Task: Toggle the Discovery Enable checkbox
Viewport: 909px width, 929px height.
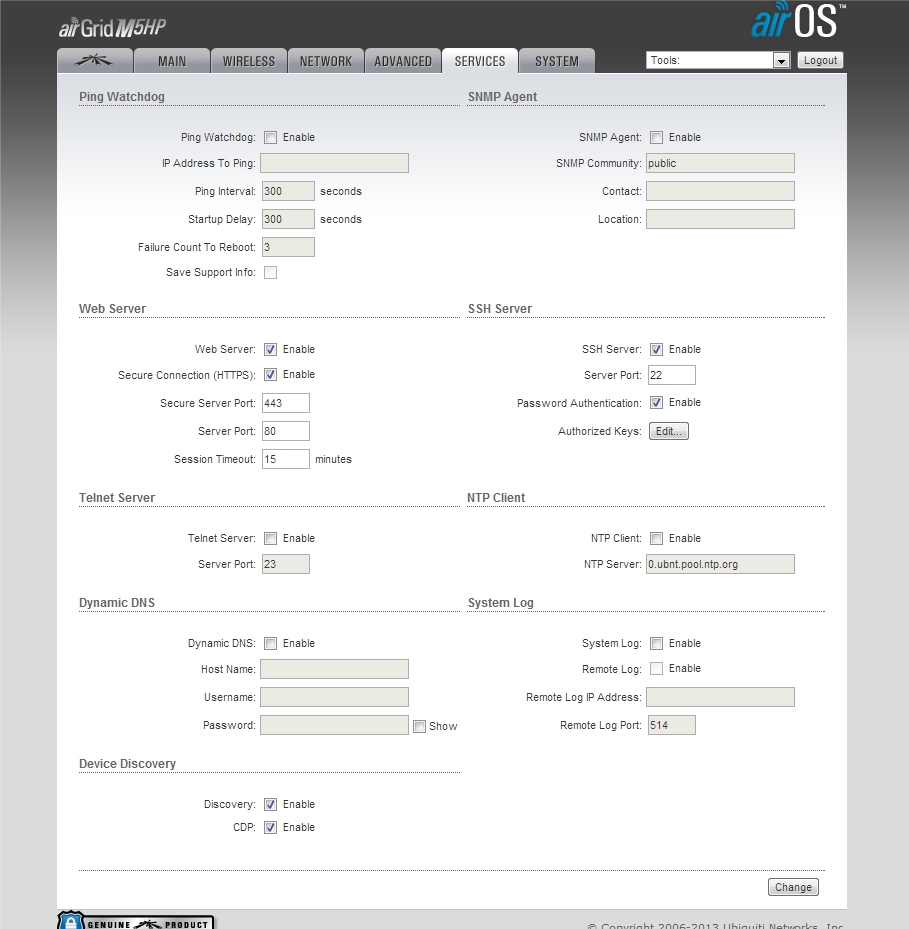Action: tap(270, 805)
